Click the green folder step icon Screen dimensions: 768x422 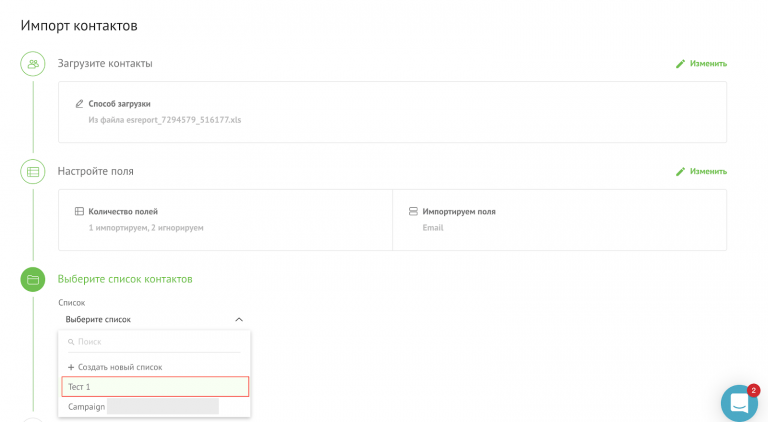coord(33,280)
